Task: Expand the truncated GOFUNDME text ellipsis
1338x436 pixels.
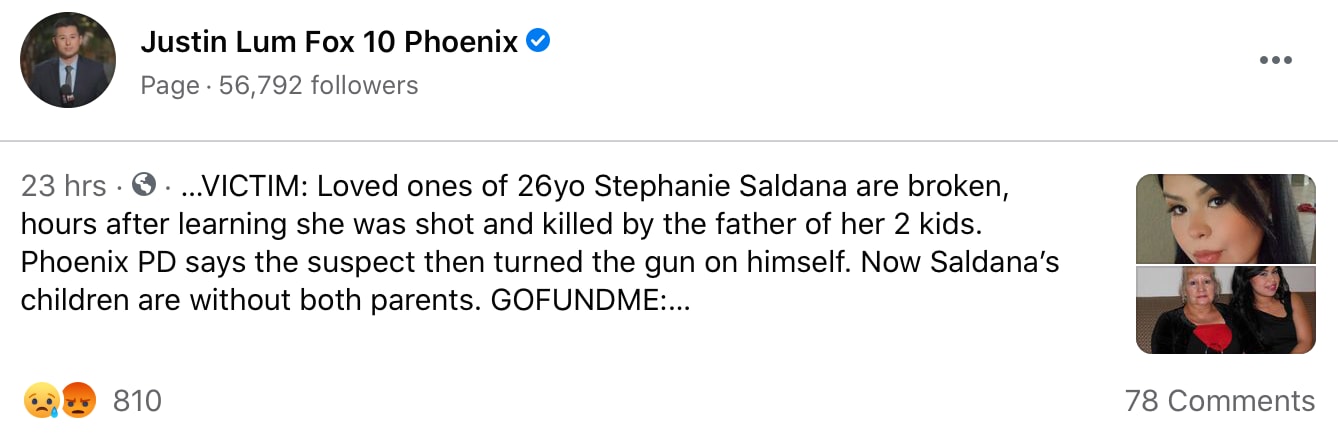Action: point(678,301)
